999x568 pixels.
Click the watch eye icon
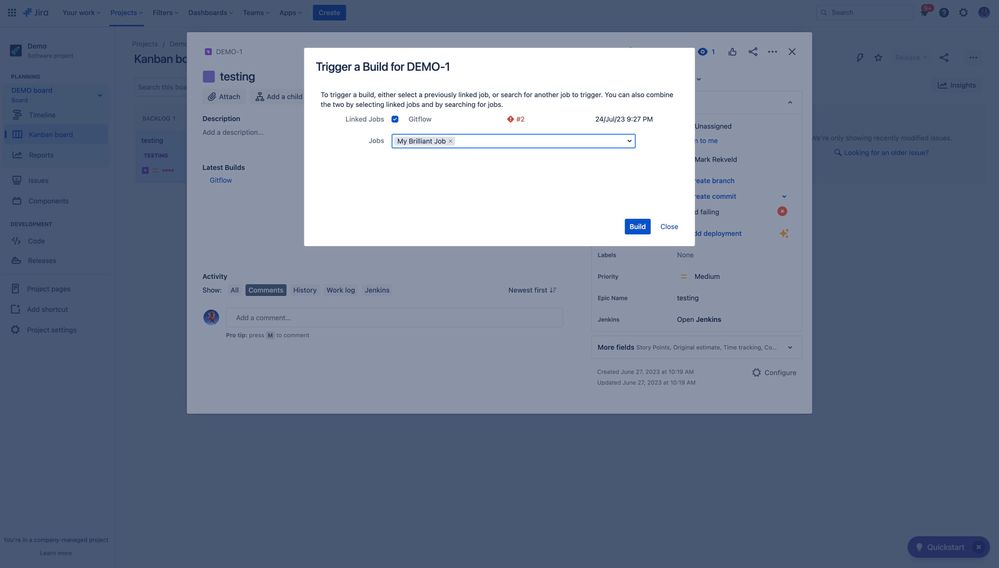(x=703, y=52)
